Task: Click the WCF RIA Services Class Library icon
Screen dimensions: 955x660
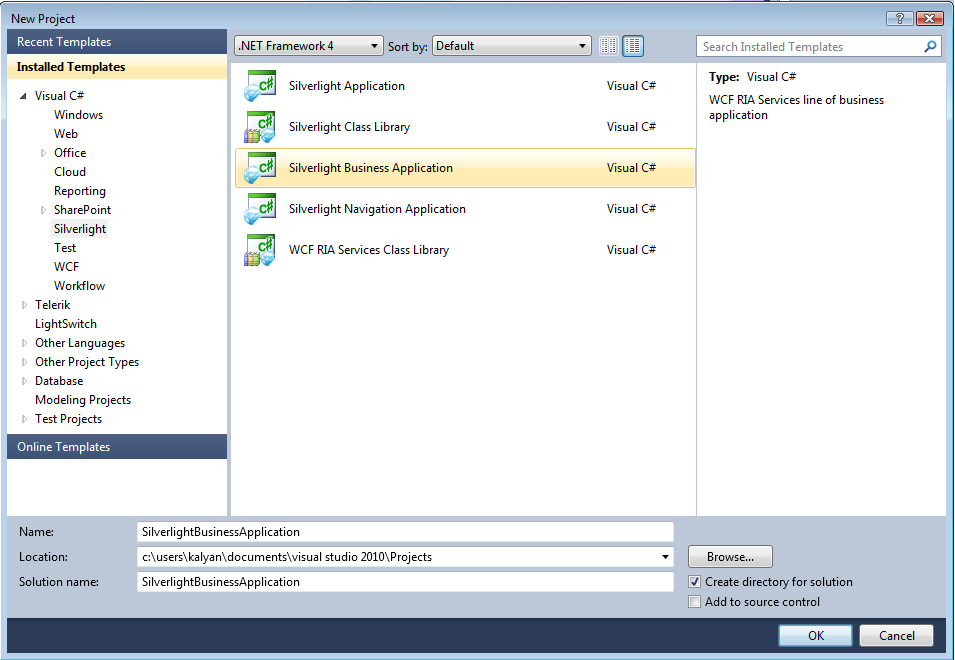Action: pos(260,250)
